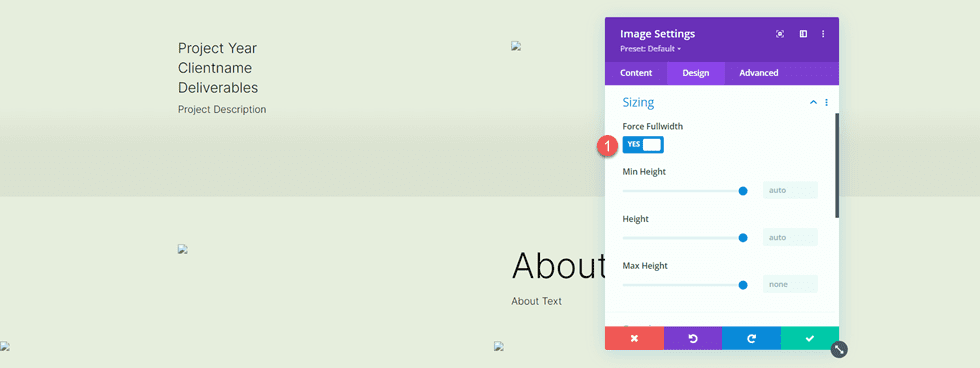Discard changes with the red X button
Screen dimensions: 980x368
634,338
